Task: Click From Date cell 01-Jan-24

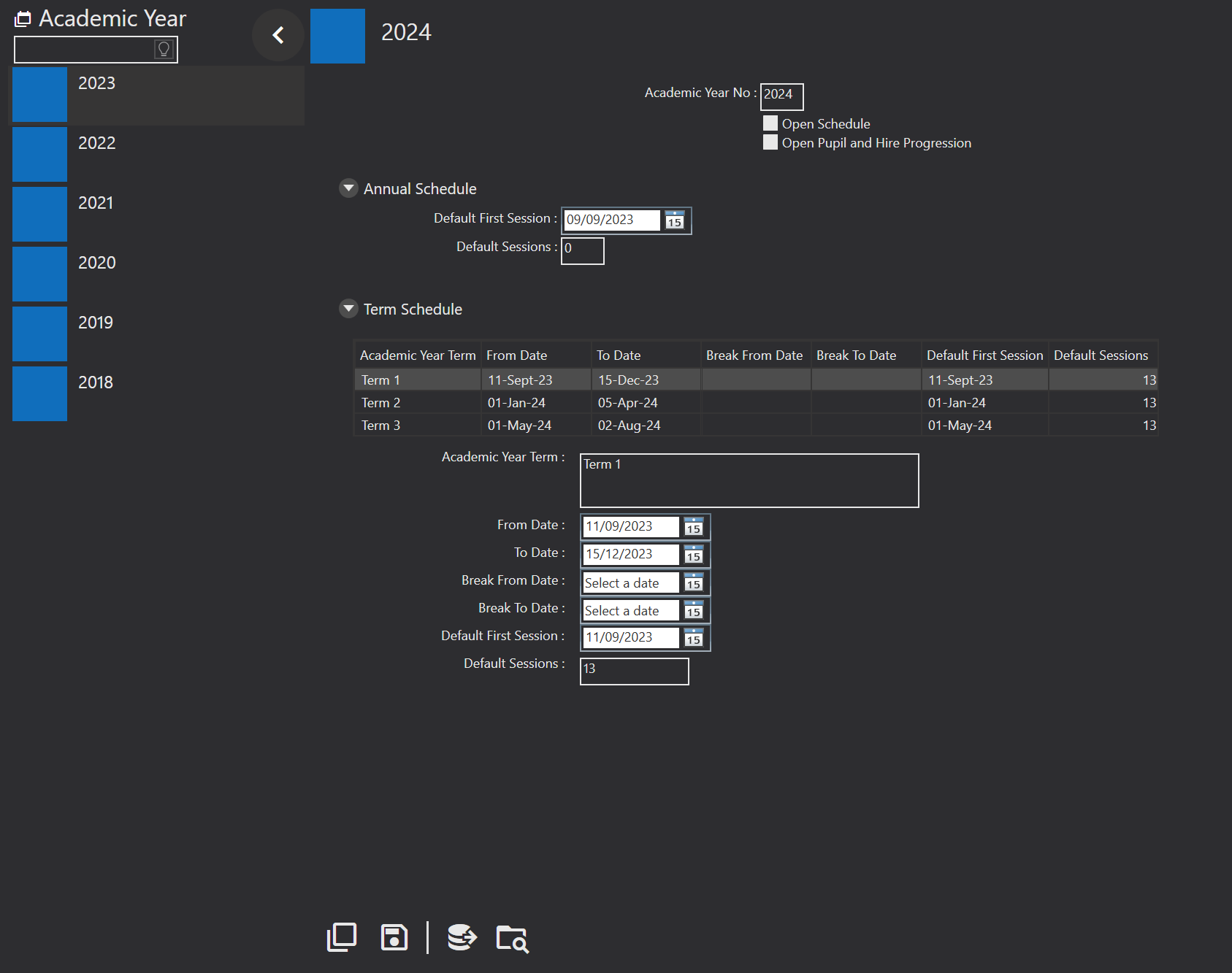Action: pos(536,403)
